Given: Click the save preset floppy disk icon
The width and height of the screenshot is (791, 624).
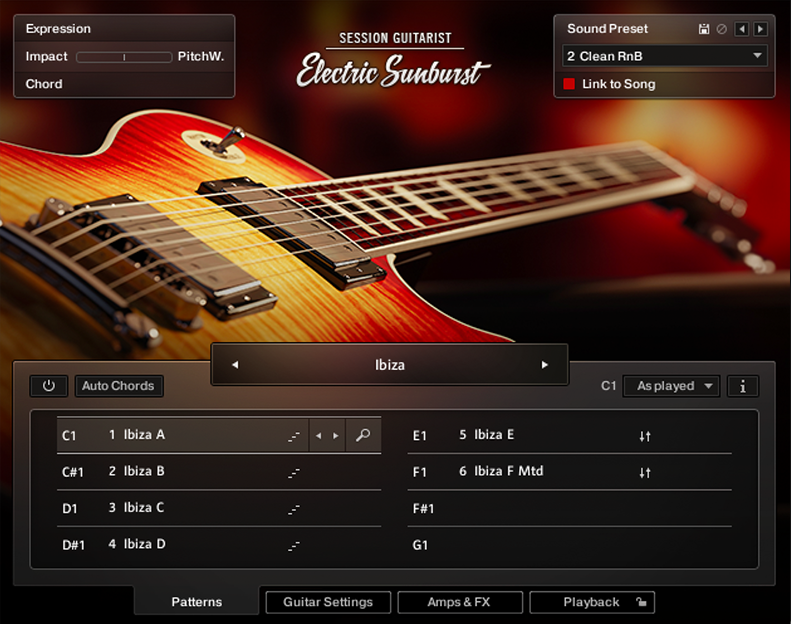Looking at the screenshot, I should point(704,29).
